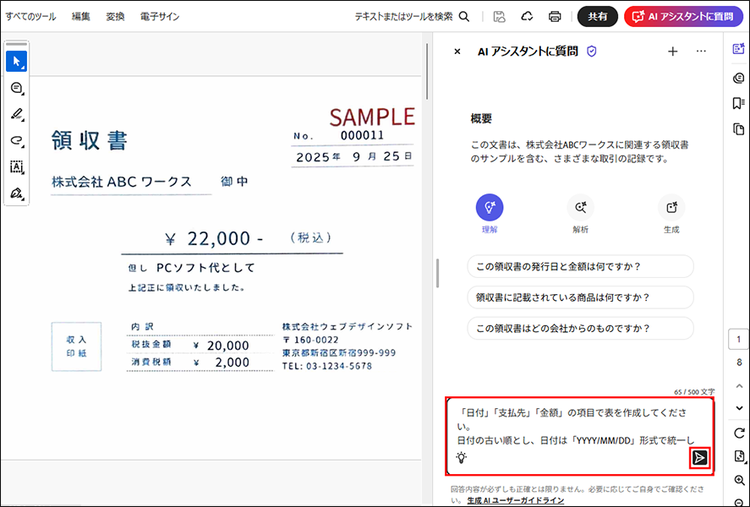Open the bookmarks panel icon
This screenshot has width=750, height=507.
click(738, 103)
